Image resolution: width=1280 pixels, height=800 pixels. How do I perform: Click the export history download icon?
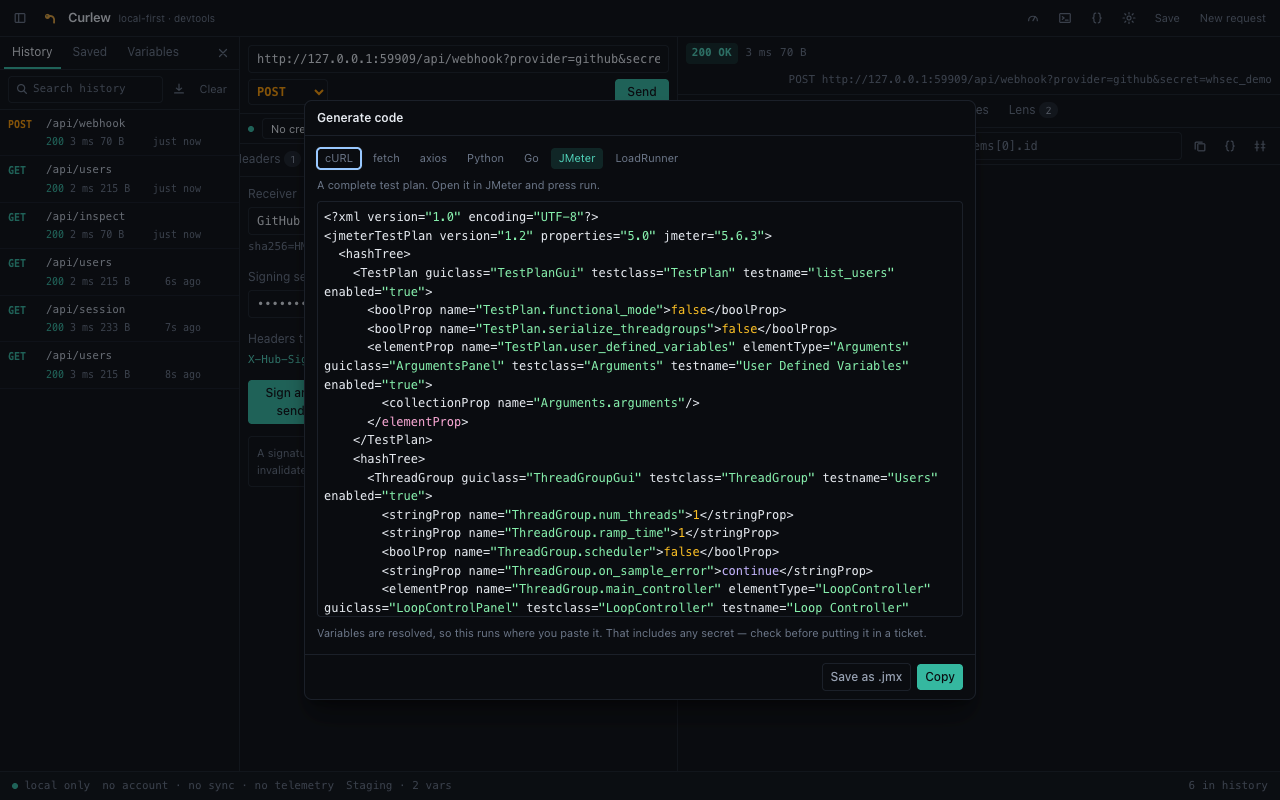click(179, 89)
